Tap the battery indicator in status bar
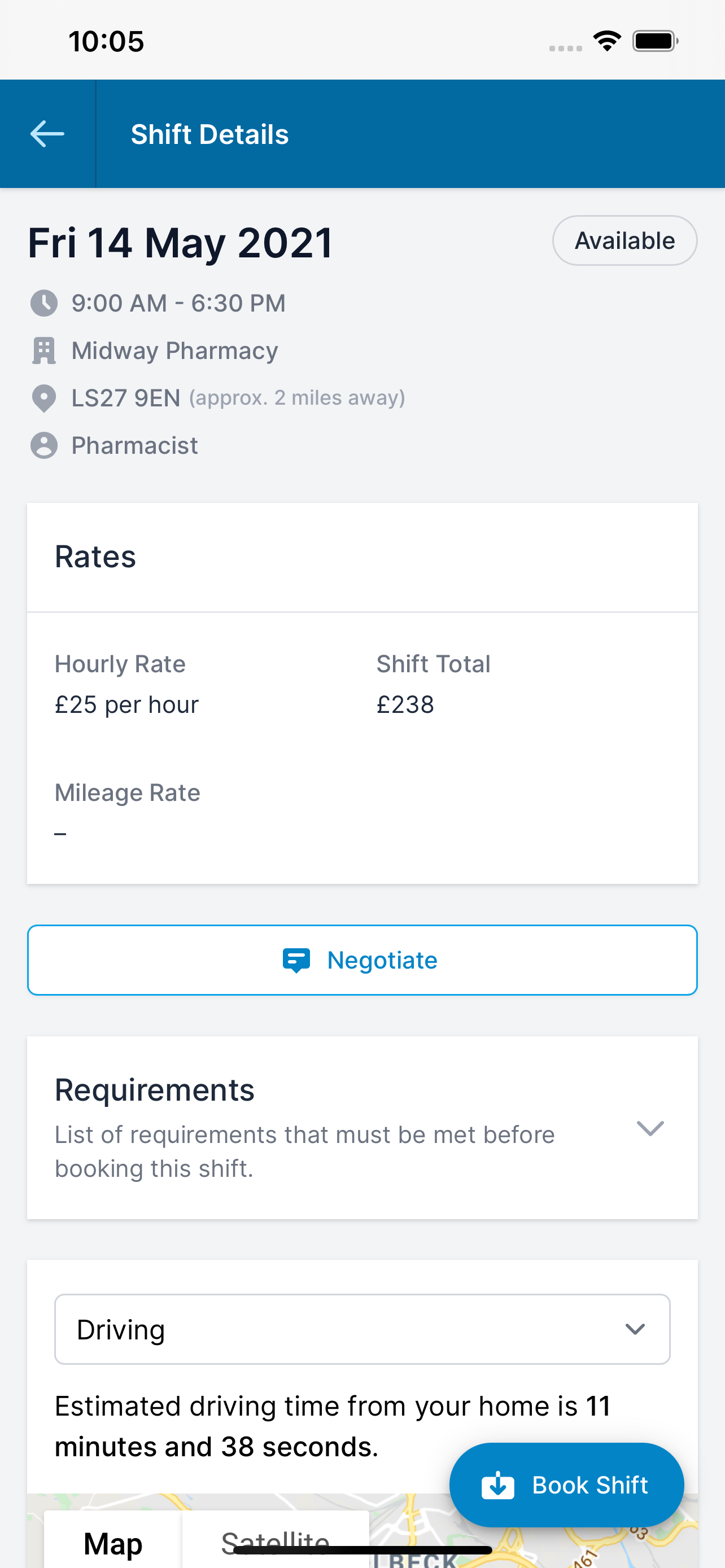This screenshot has width=725, height=1568. tap(655, 41)
